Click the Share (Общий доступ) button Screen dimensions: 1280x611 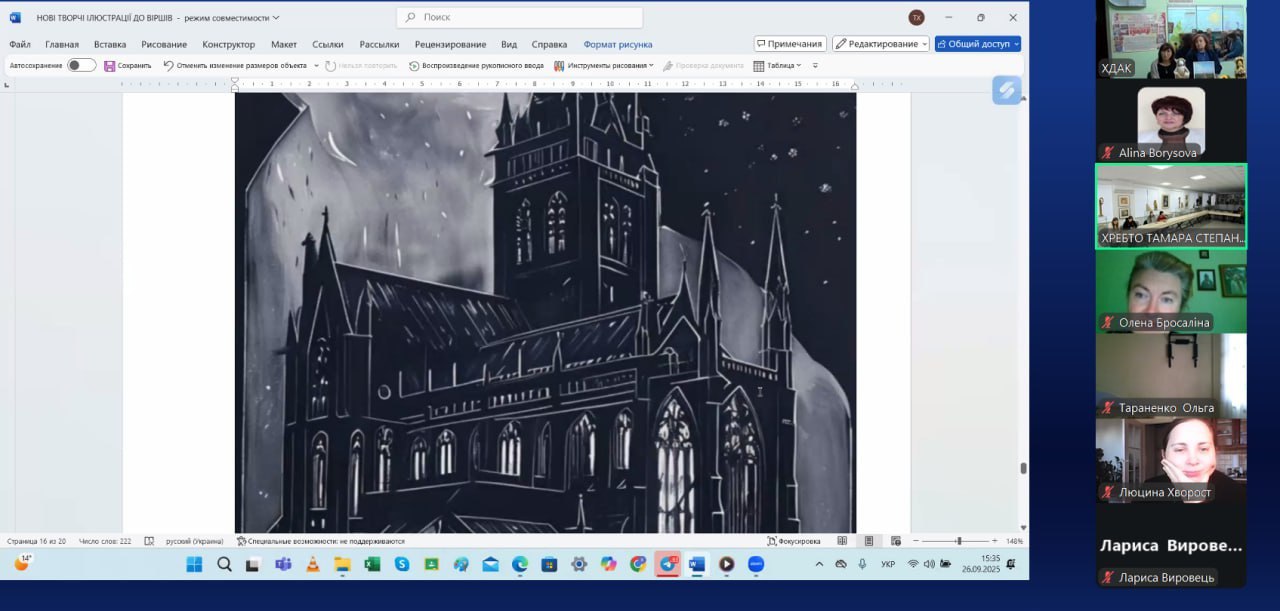click(x=977, y=44)
